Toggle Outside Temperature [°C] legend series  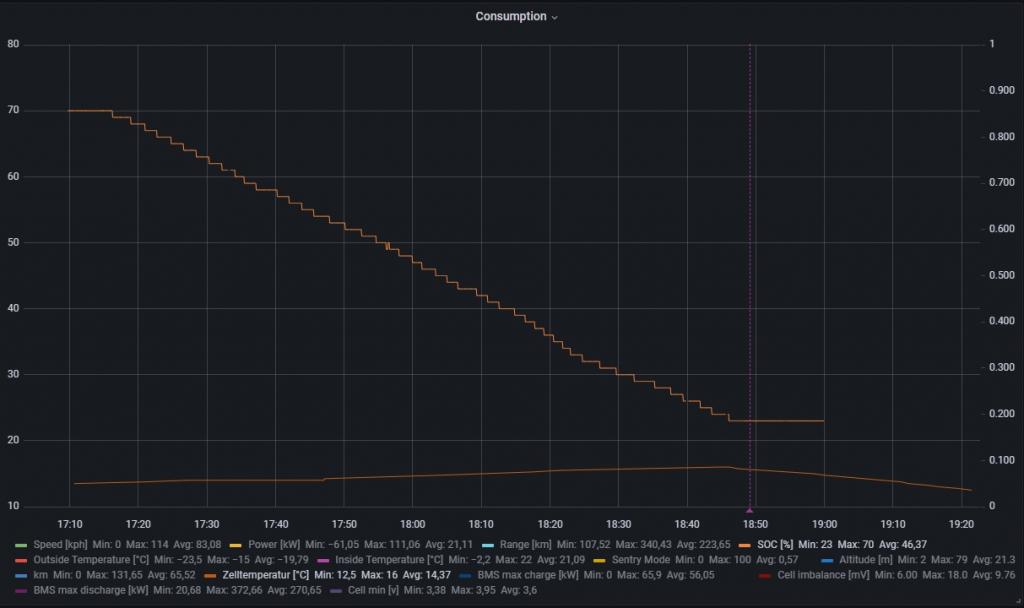(x=91, y=560)
